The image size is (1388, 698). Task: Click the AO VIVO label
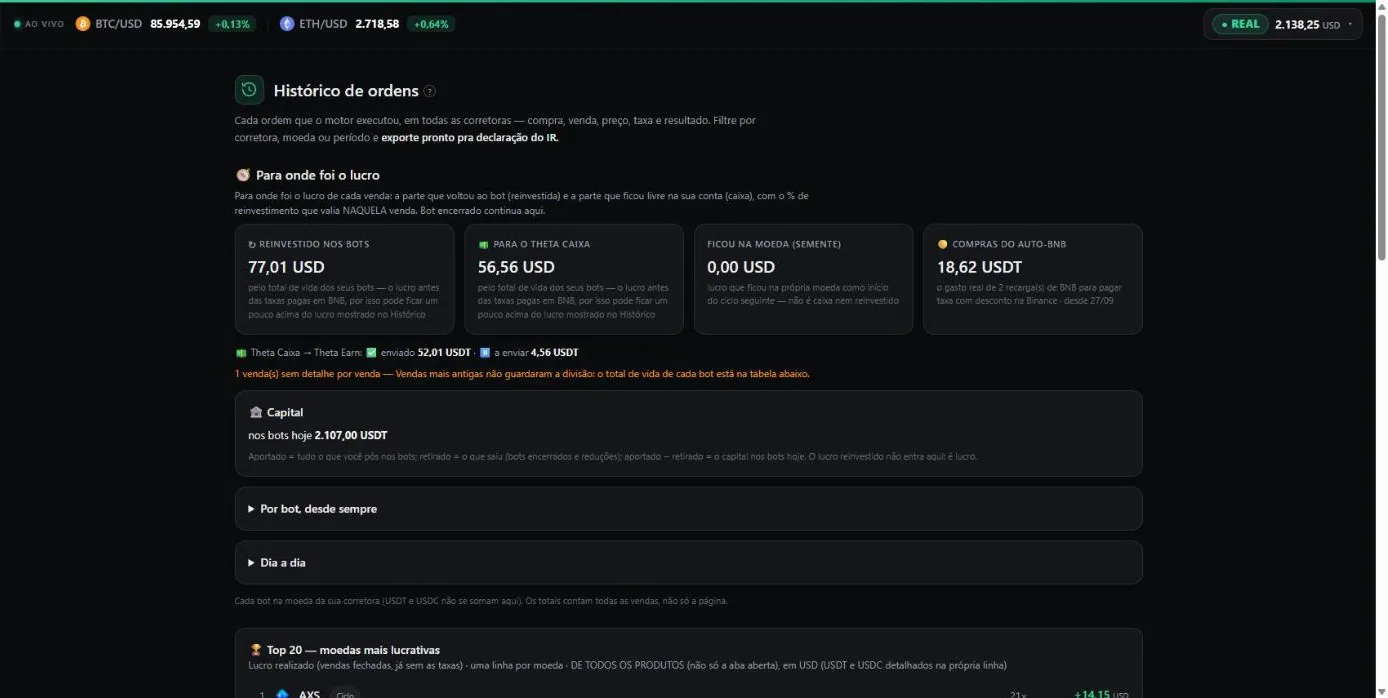(x=44, y=24)
